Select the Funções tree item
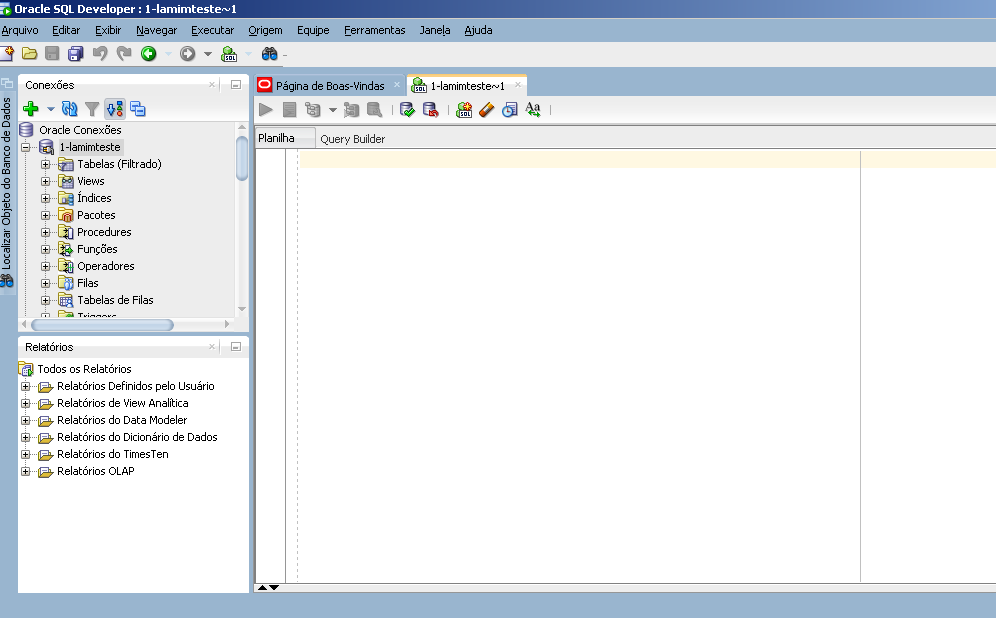The image size is (996, 618). [x=97, y=250]
